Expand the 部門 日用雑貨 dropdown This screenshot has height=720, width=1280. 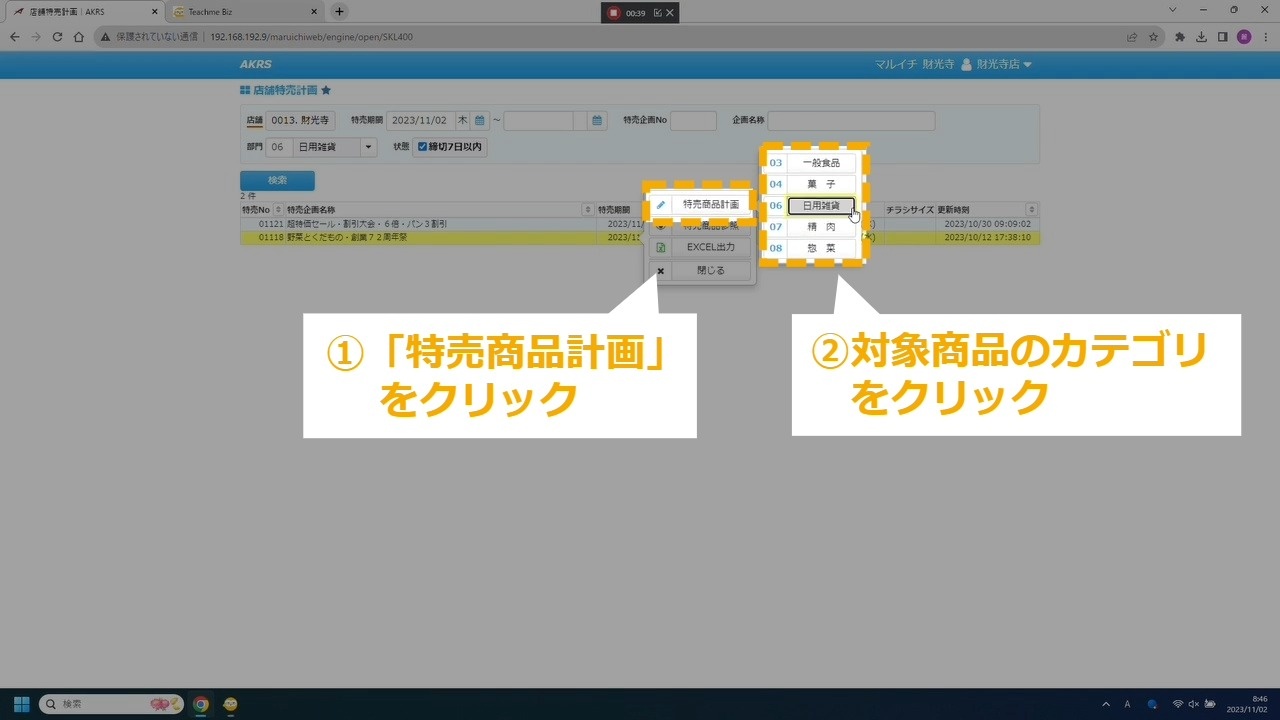pyautogui.click(x=368, y=147)
